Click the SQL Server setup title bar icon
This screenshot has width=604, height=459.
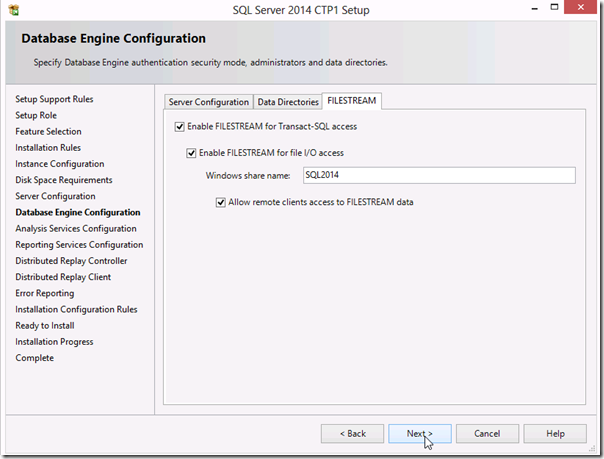pos(14,10)
